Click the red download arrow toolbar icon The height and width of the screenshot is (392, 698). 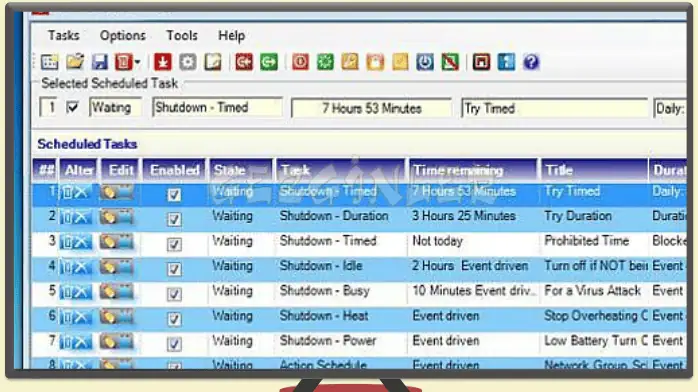162,62
